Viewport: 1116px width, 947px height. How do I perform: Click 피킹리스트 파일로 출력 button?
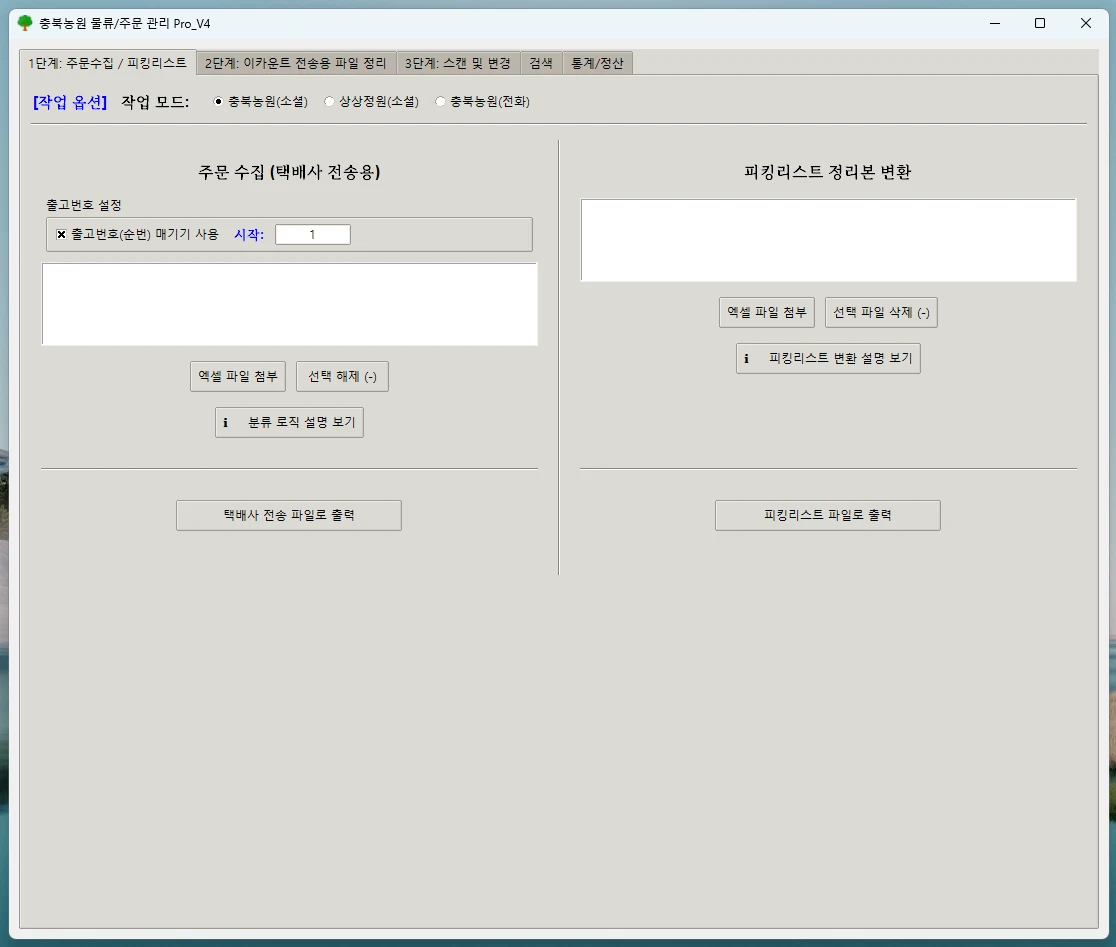tap(828, 515)
